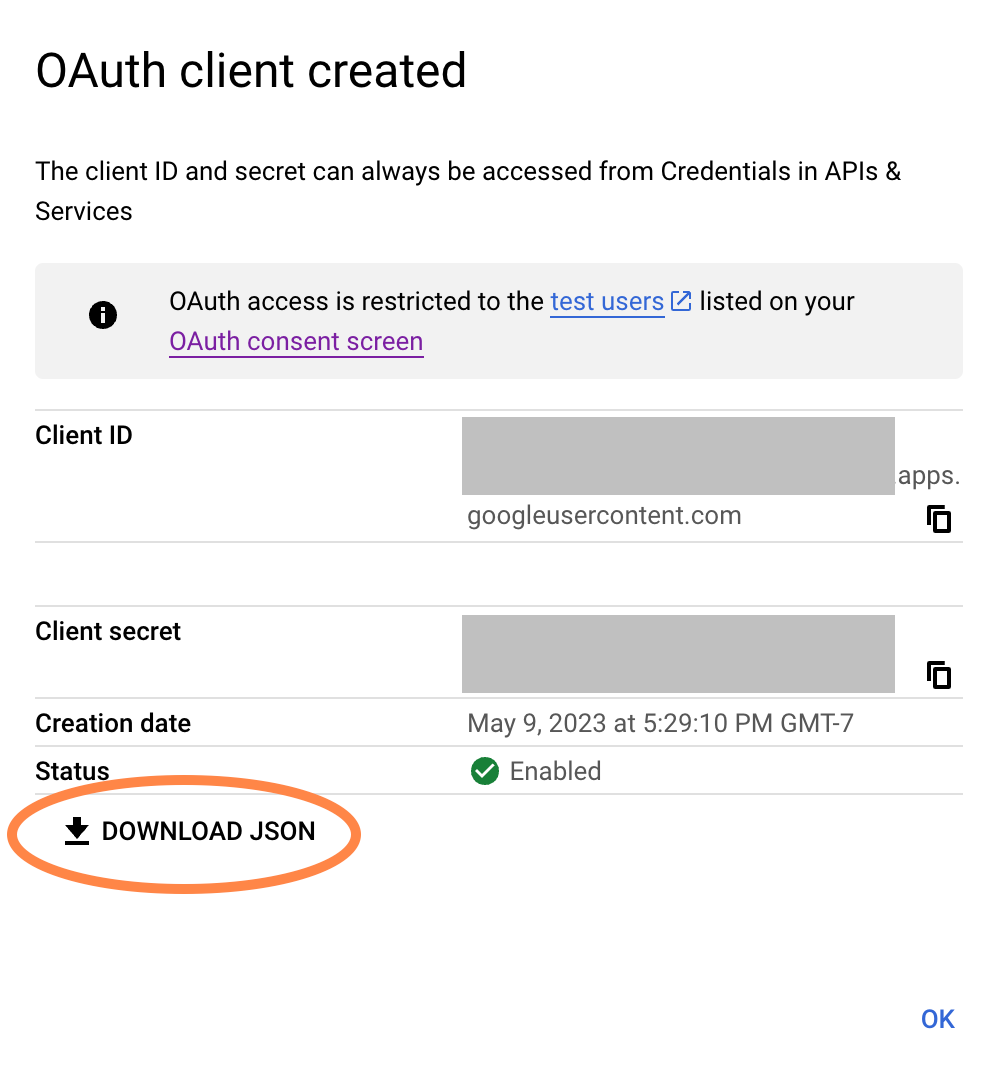
Task: Click the external link icon after test users
Action: point(682,299)
